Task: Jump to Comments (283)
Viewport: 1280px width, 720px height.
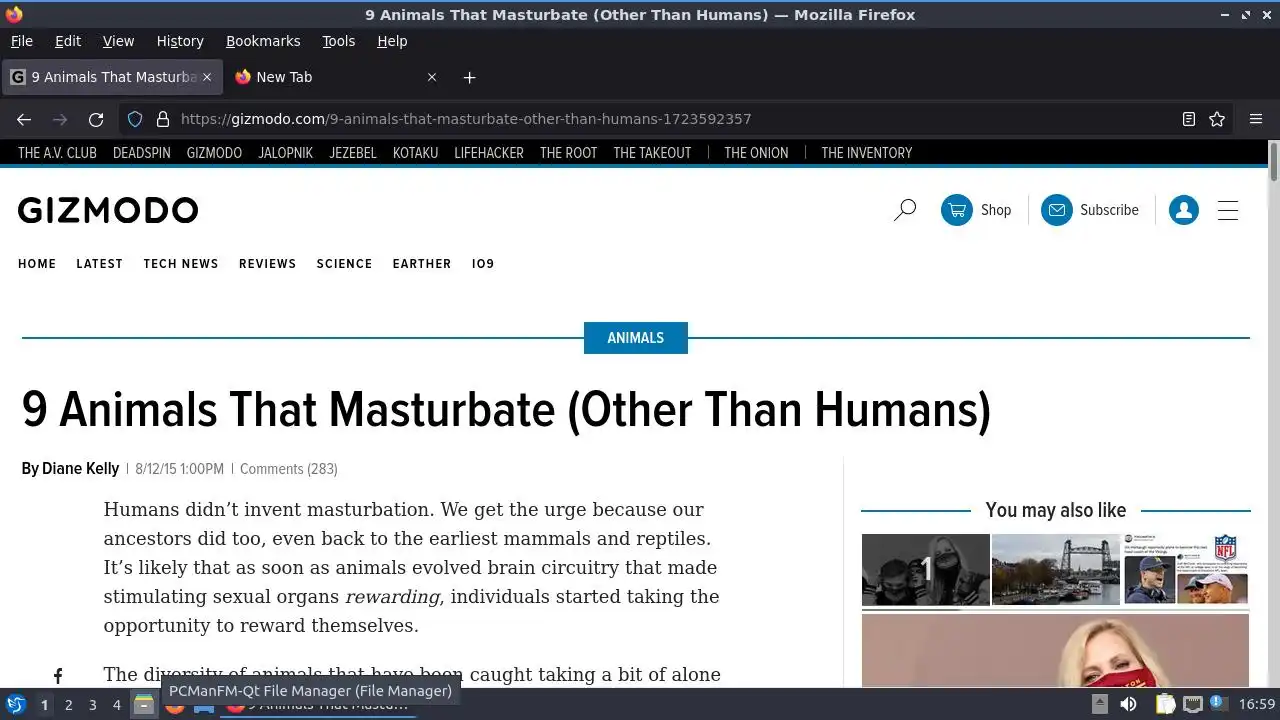Action: tap(289, 469)
